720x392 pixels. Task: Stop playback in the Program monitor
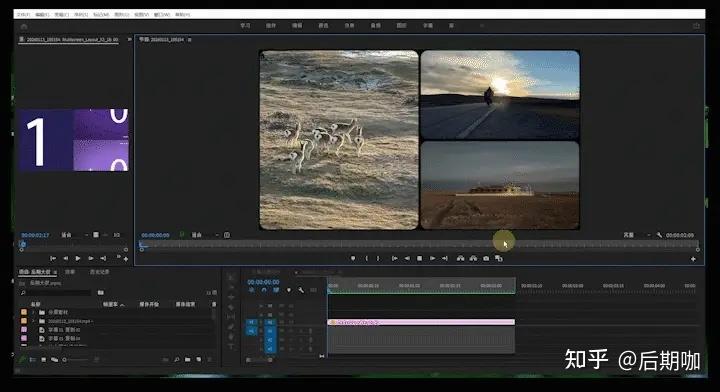(419, 258)
